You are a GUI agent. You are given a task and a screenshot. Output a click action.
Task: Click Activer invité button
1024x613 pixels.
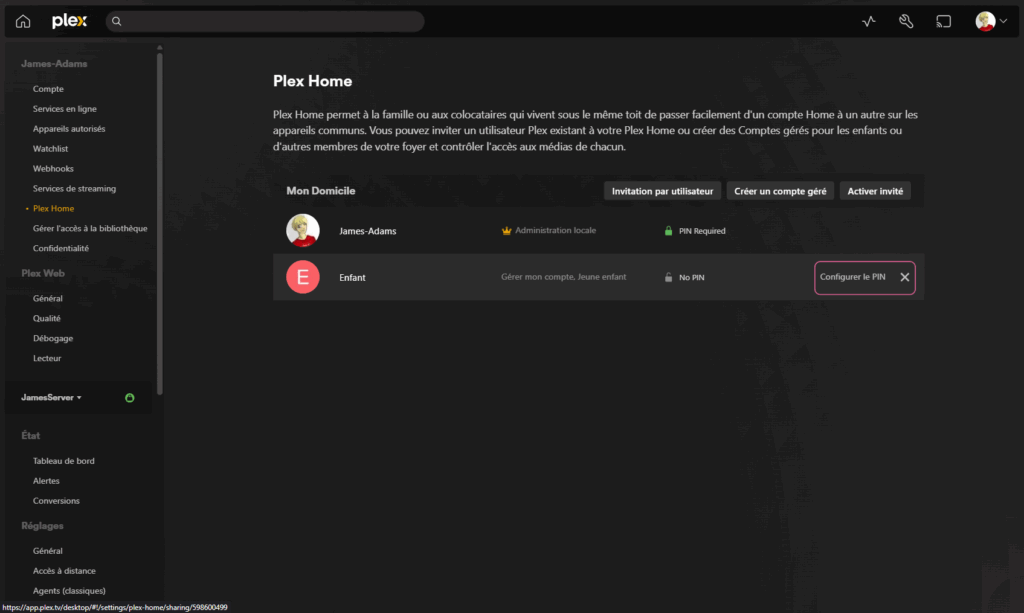875,191
